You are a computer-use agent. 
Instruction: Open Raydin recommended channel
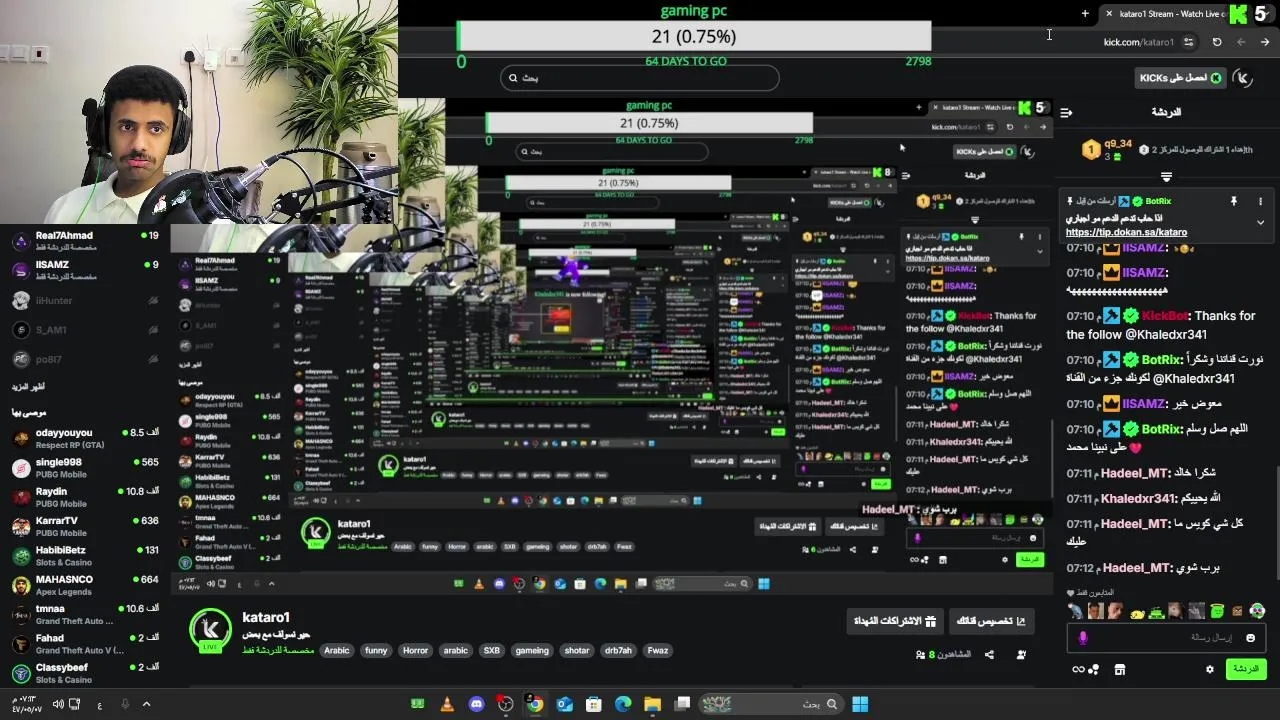click(85, 497)
